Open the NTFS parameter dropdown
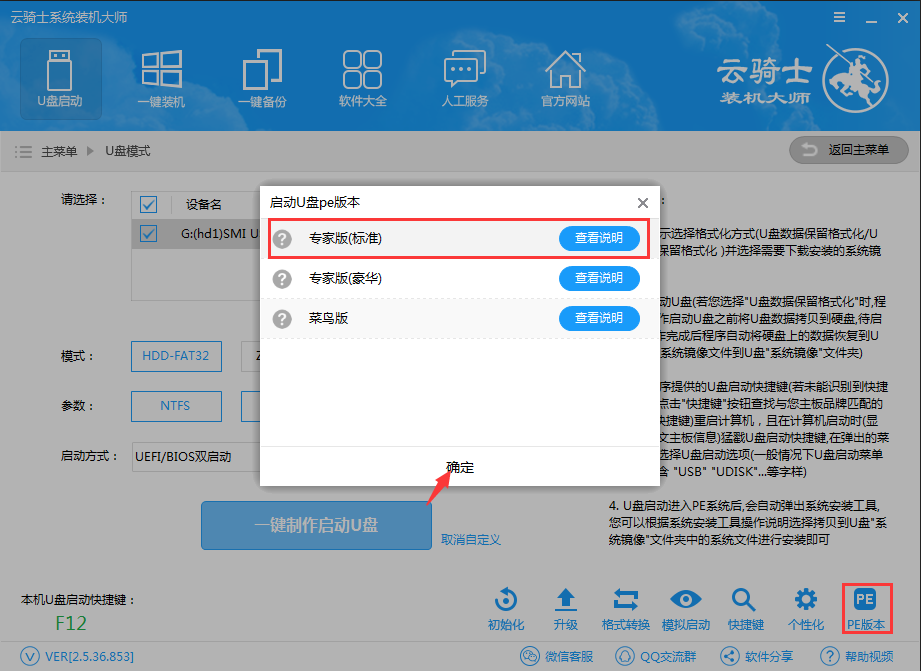Screen dimensions: 921x671 coord(176,406)
